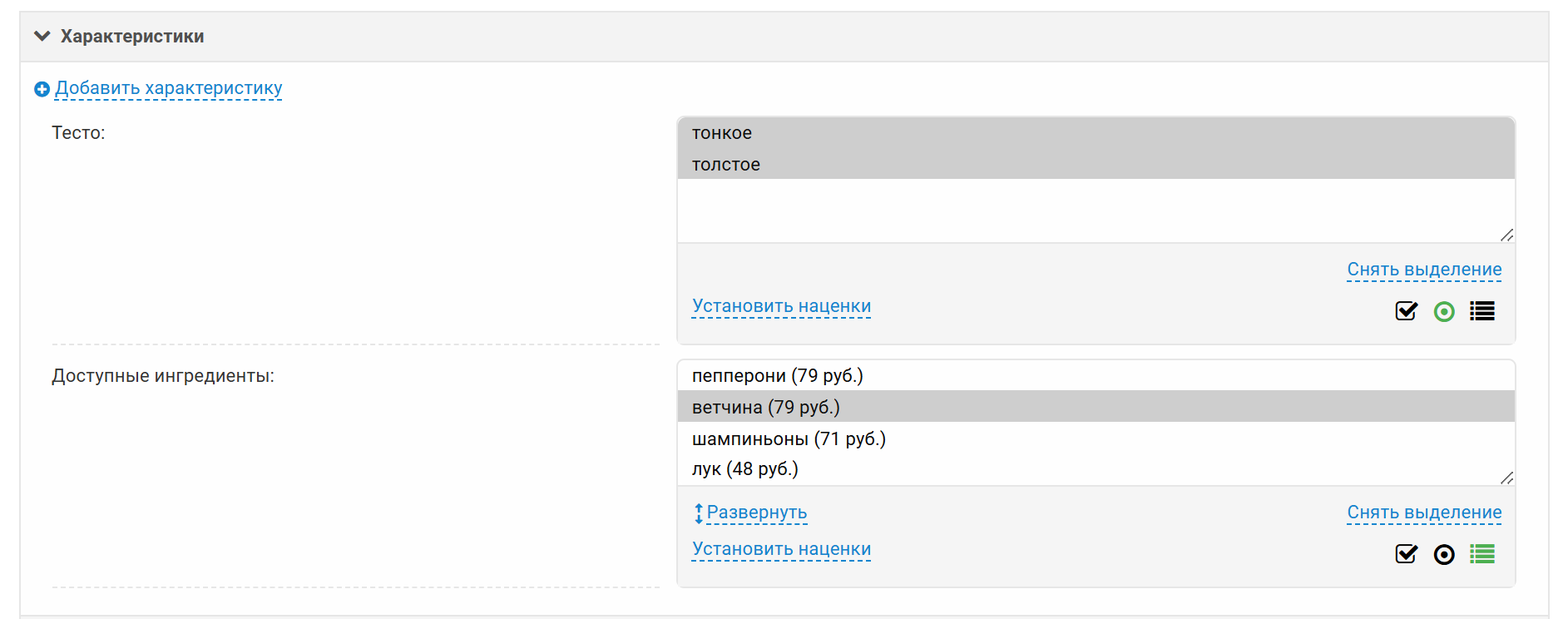Select ветчина (79 руб.) ingredient
Screen dimensions: 1568x619
[x=765, y=408]
